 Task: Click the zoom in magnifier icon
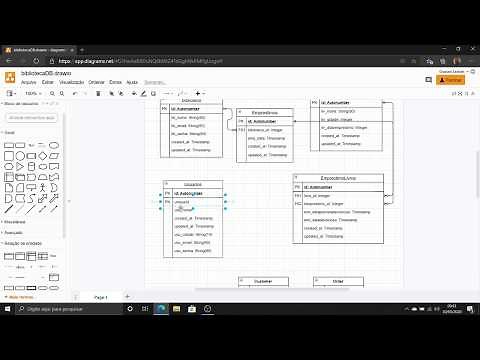(x=52, y=94)
